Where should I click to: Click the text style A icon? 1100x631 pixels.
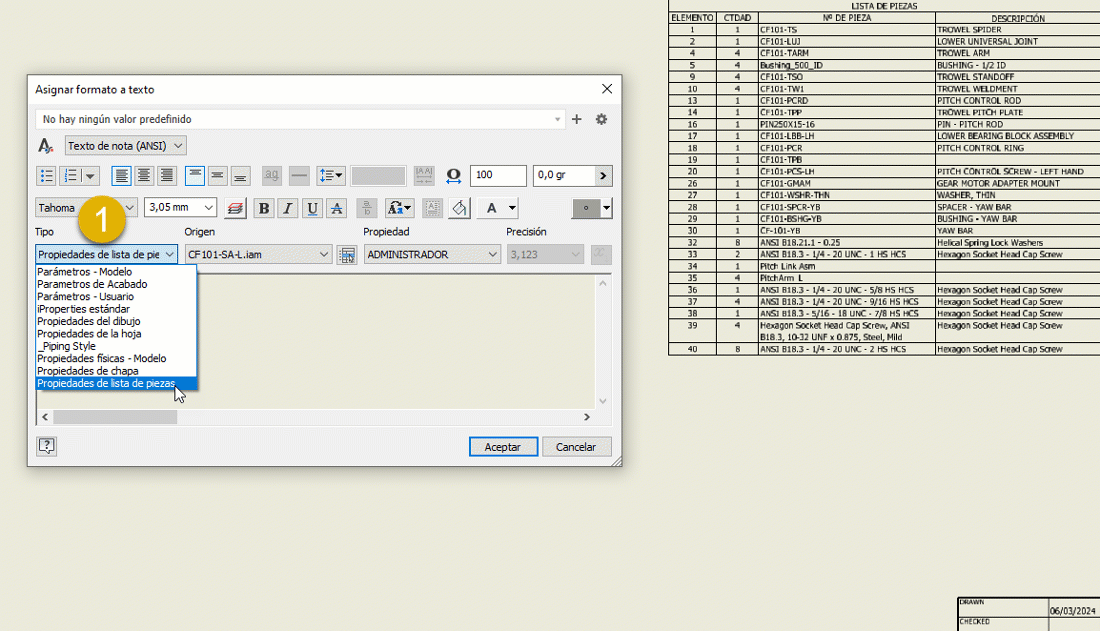(46, 146)
